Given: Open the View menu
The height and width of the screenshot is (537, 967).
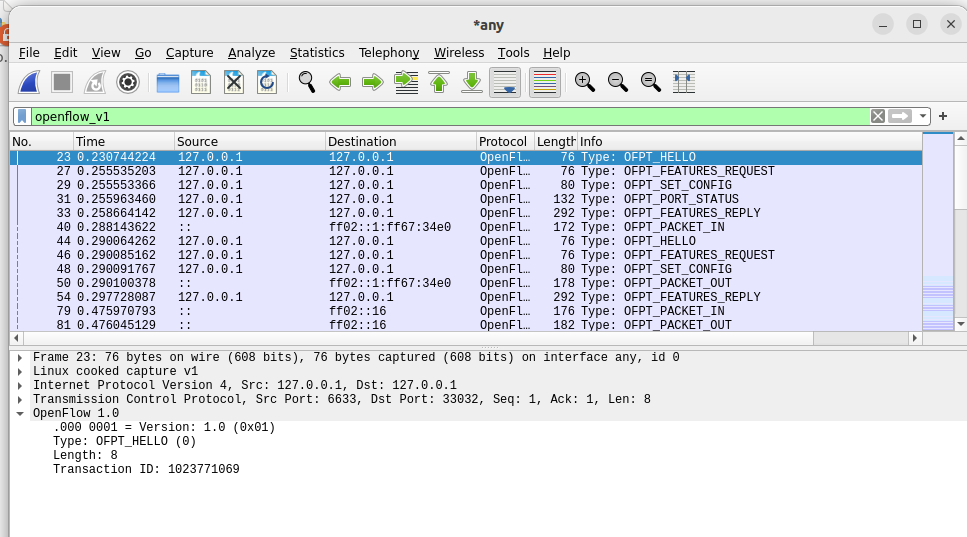Looking at the screenshot, I should pos(106,53).
